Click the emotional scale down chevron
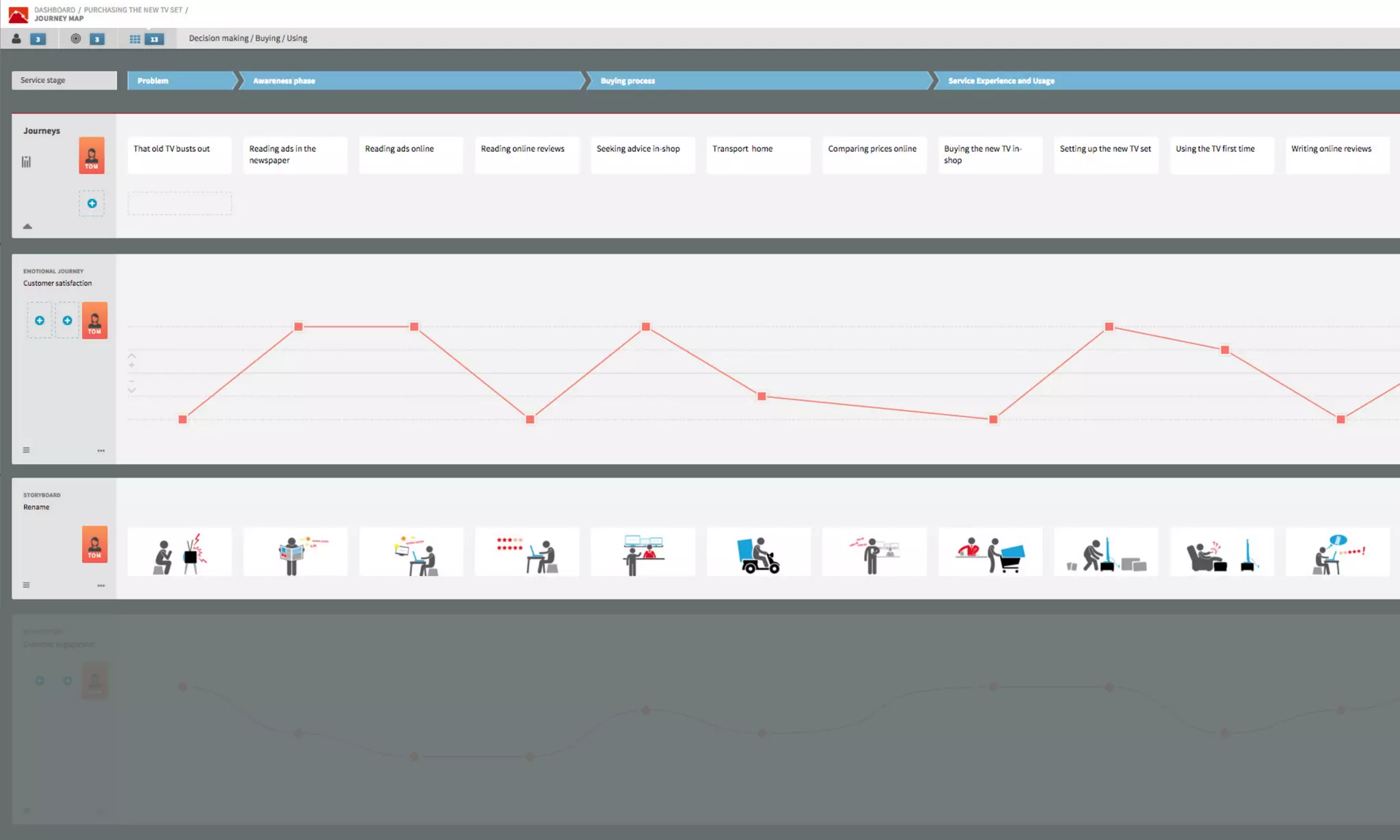Image resolution: width=1400 pixels, height=840 pixels. 132,390
